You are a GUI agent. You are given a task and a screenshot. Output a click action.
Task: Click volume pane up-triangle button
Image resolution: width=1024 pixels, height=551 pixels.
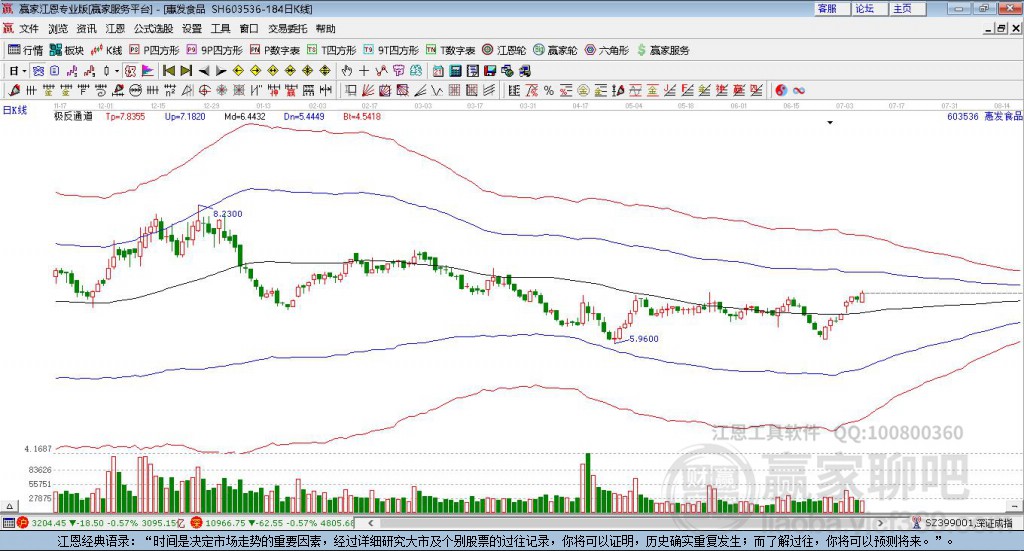[x=10, y=506]
